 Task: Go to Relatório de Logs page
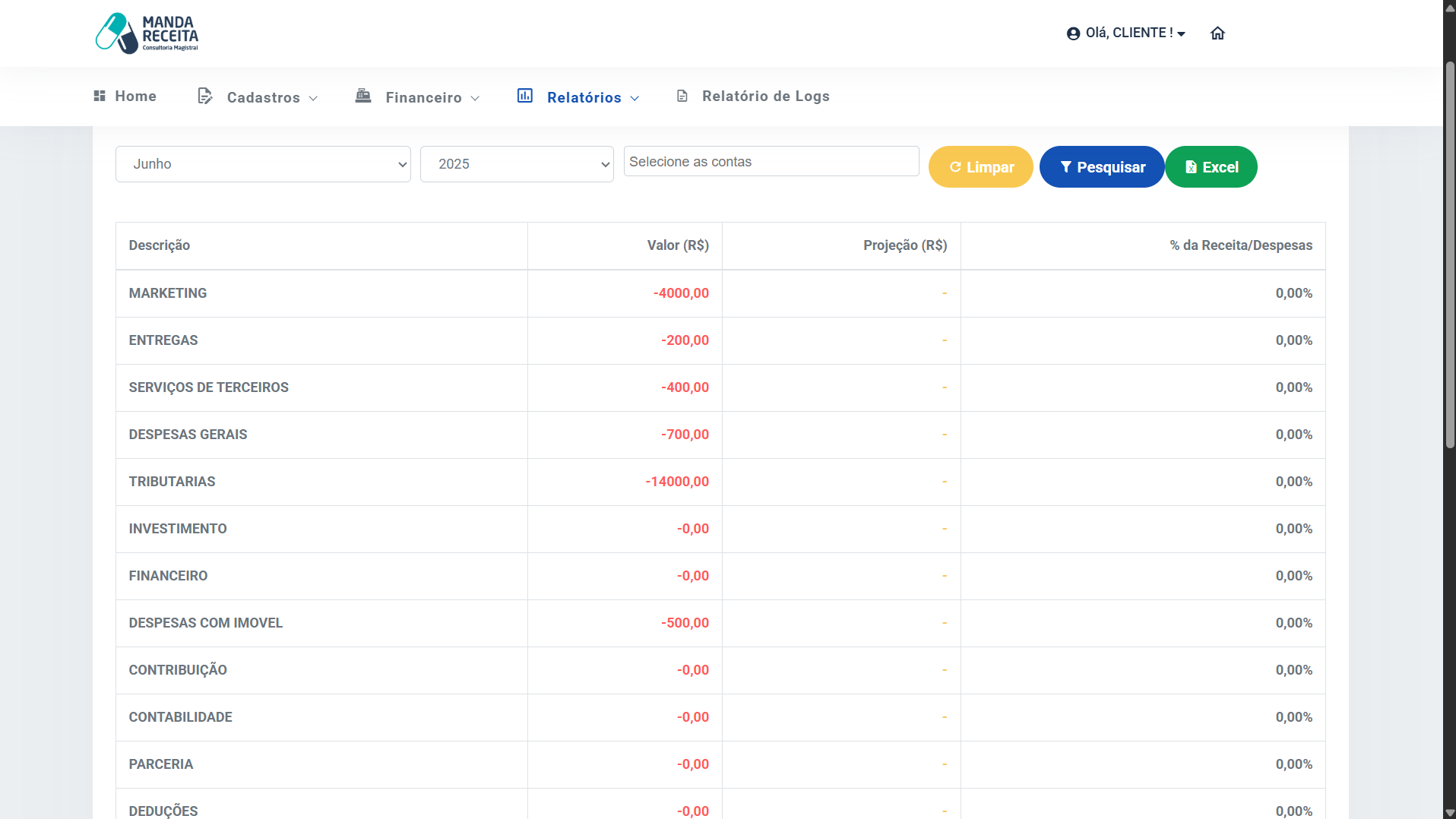point(765,96)
